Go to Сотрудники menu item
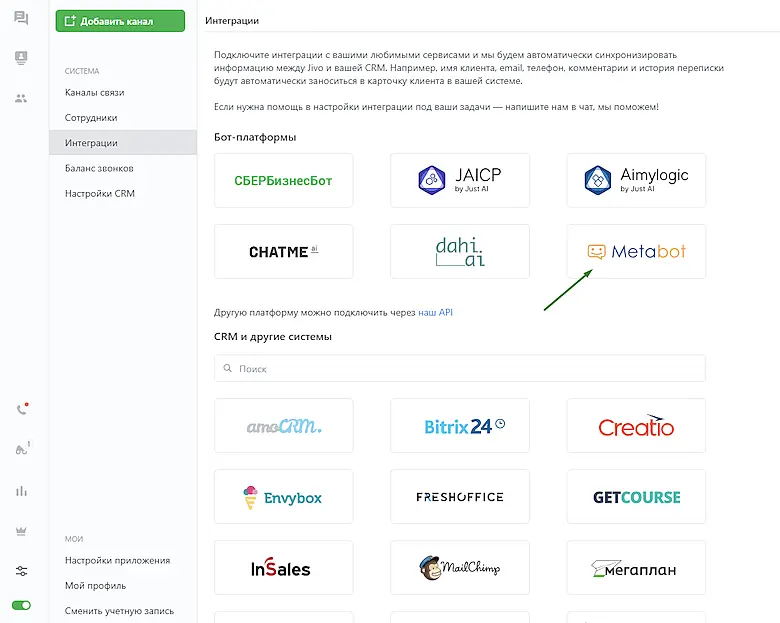The image size is (780, 623). [x=91, y=118]
